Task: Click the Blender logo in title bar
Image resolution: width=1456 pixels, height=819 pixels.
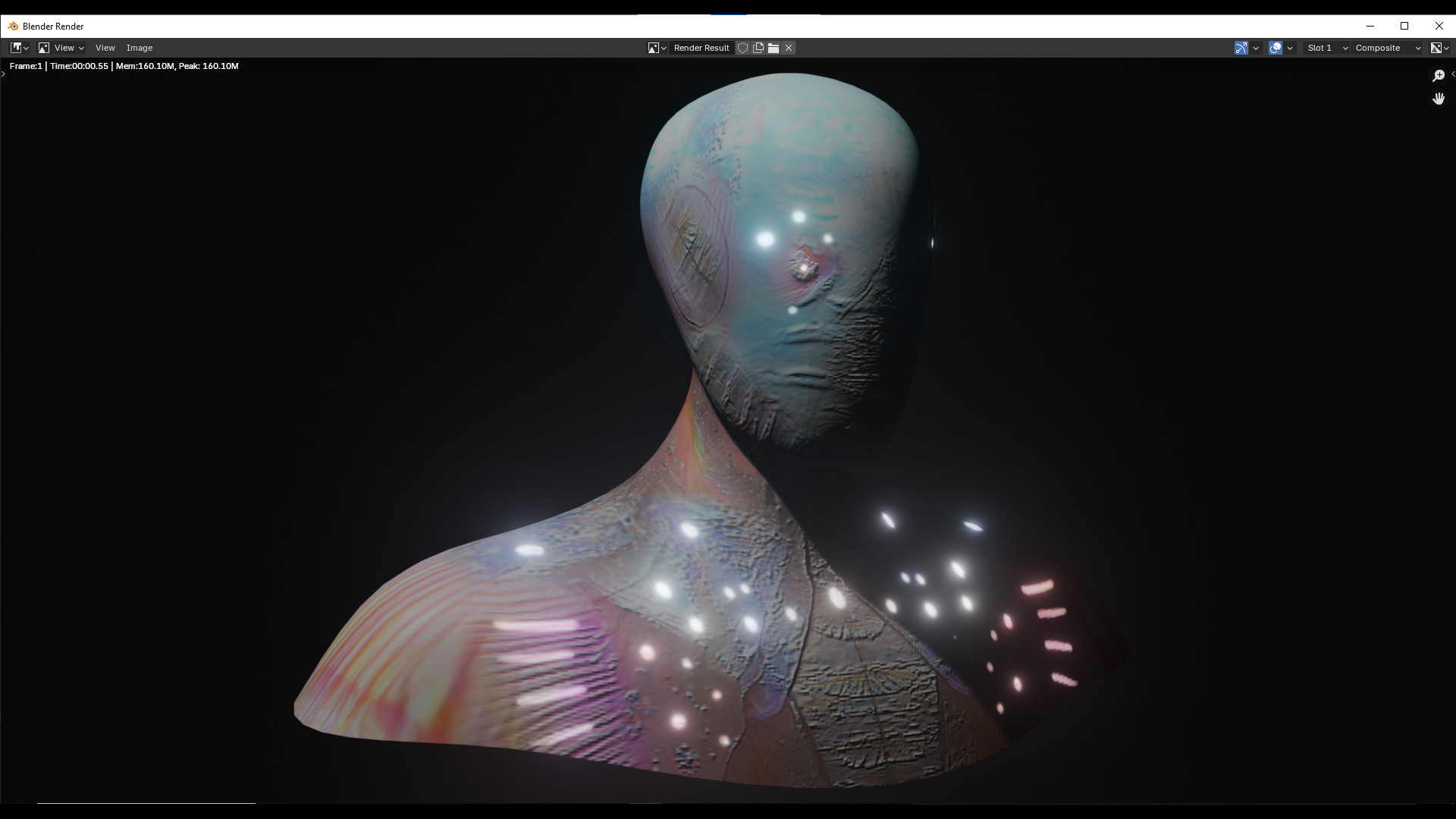Action: (x=13, y=26)
